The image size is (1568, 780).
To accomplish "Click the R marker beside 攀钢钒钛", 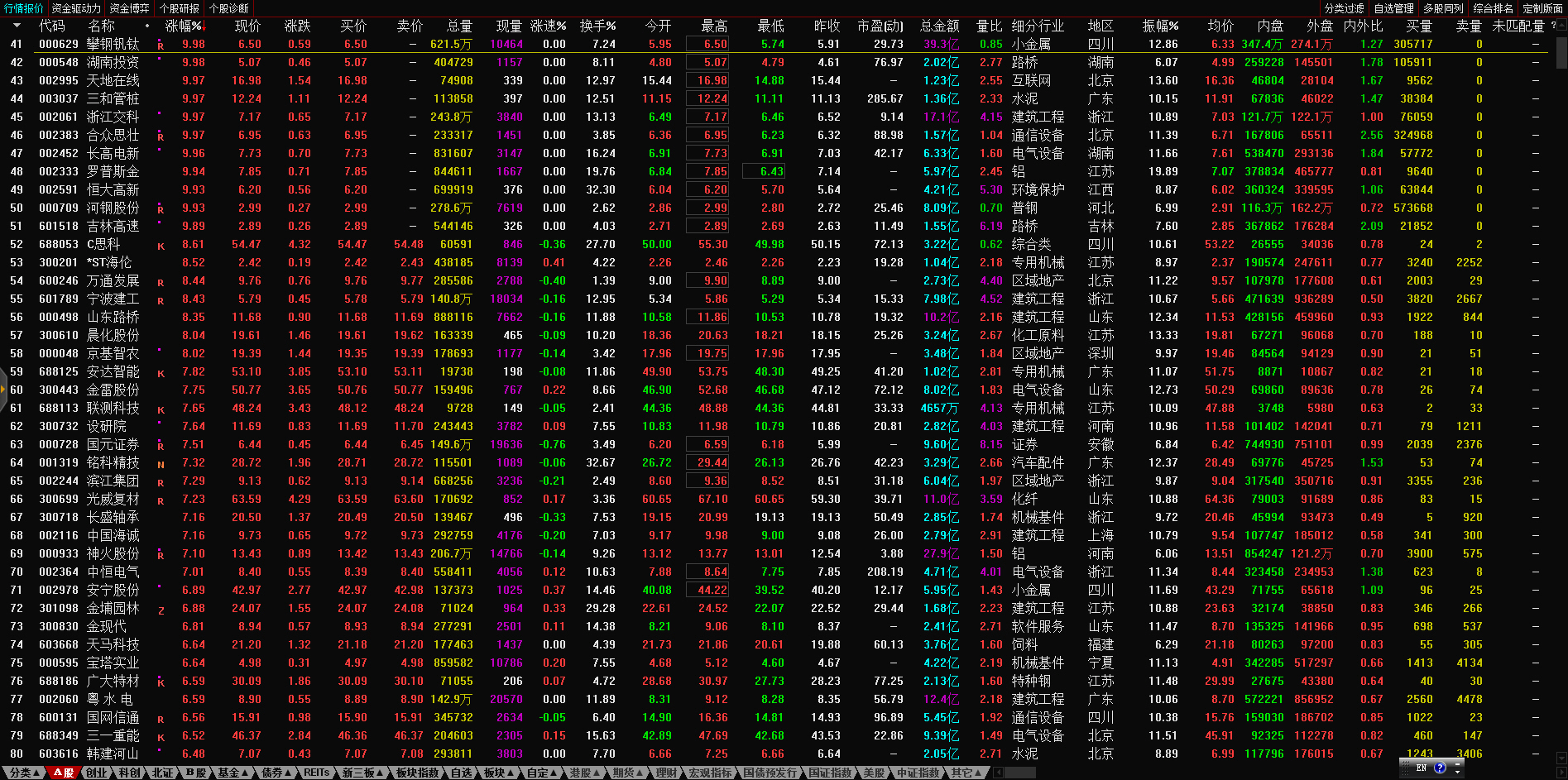I will (161, 45).
